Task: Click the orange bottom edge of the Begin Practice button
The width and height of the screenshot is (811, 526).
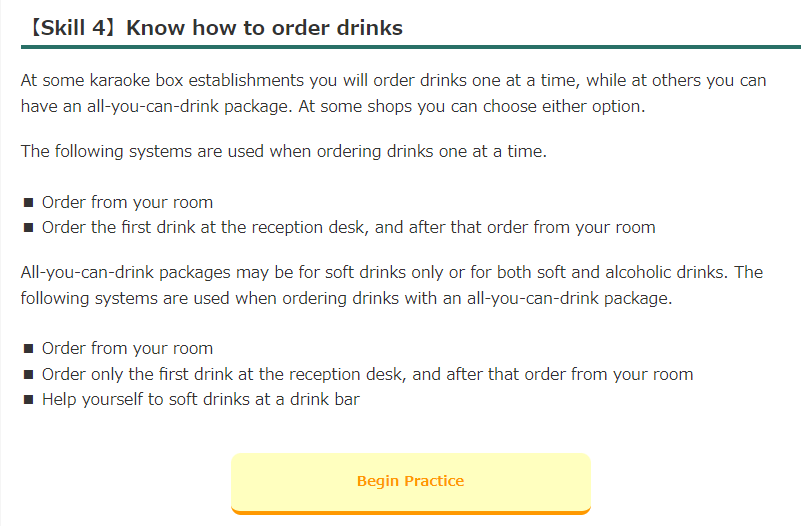Action: point(411,512)
